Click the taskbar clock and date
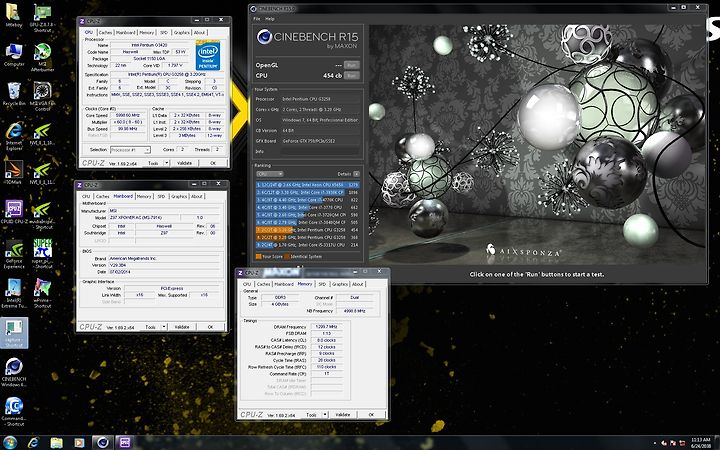 tap(701, 443)
